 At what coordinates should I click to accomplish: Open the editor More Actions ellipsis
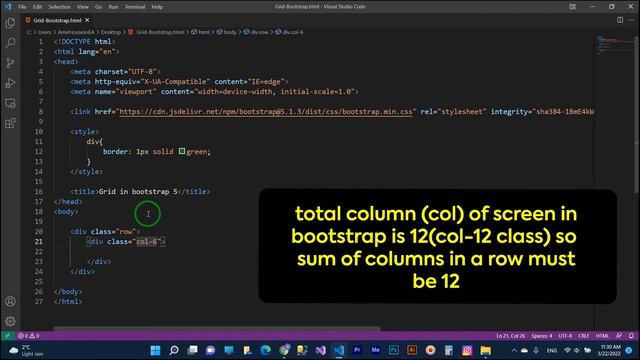[631, 20]
